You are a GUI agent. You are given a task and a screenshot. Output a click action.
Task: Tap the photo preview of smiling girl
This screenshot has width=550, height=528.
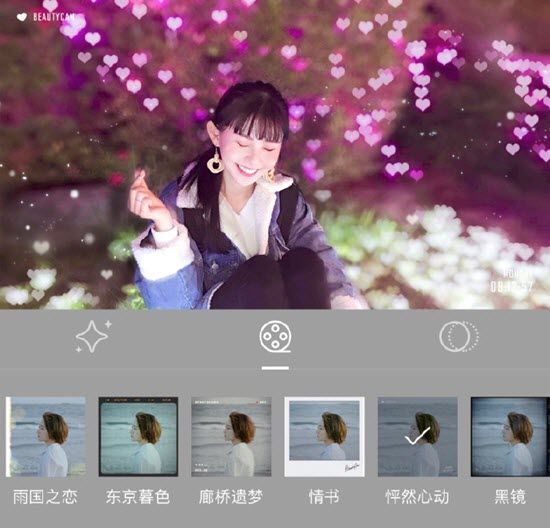point(275,154)
